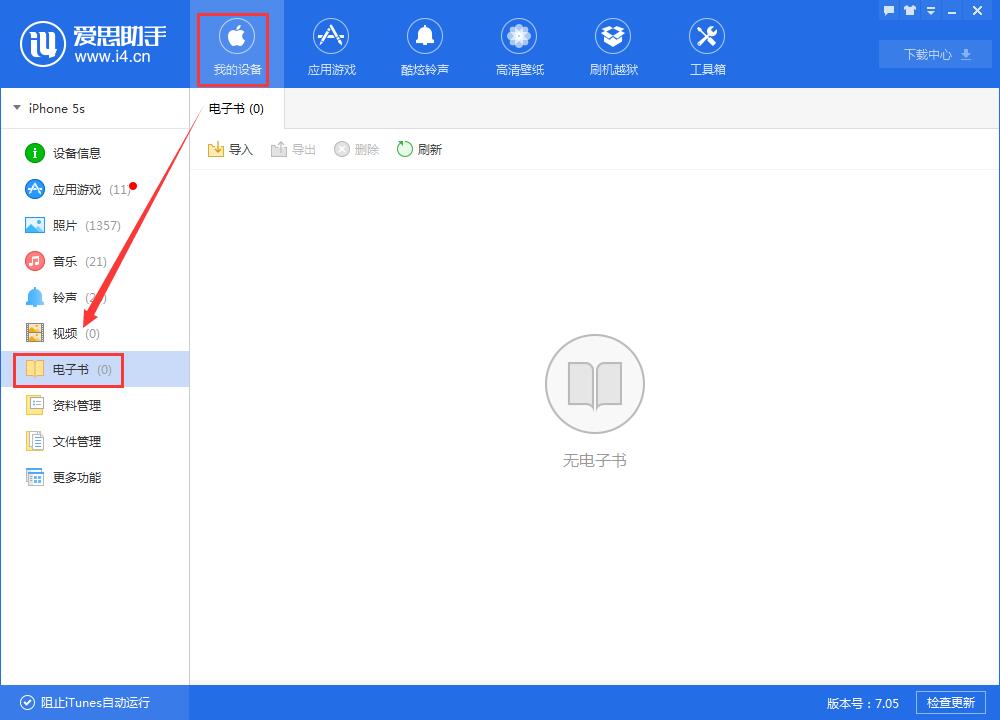The width and height of the screenshot is (1000, 720).
Task: Close the 爱思助手 window
Action: (x=977, y=10)
